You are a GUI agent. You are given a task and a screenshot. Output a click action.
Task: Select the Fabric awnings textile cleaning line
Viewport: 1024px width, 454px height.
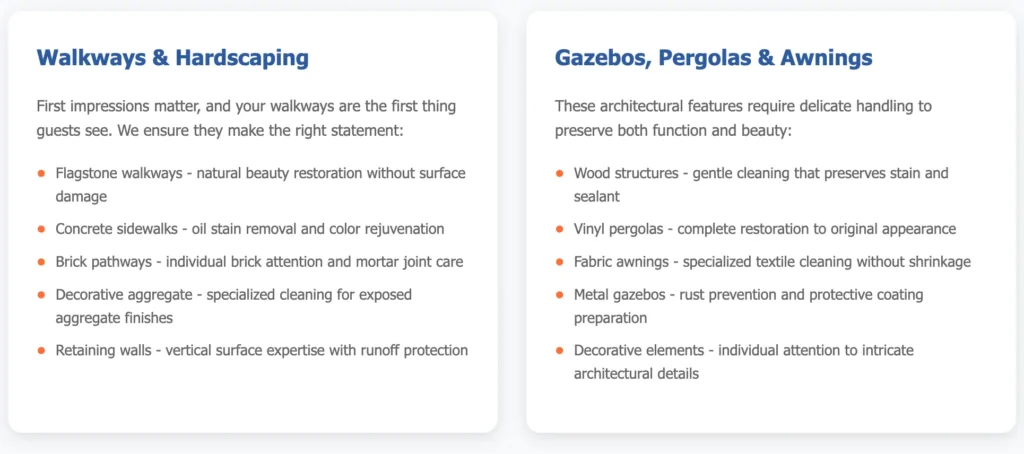pos(772,262)
